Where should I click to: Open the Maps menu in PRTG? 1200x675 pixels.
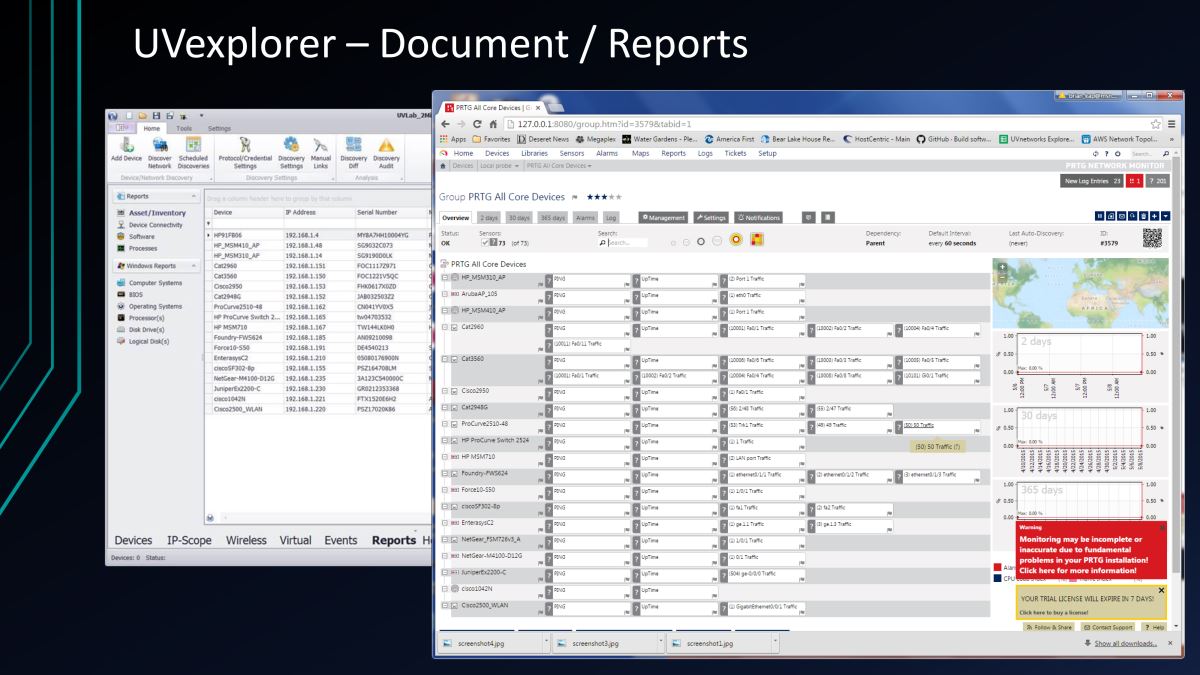pos(640,153)
